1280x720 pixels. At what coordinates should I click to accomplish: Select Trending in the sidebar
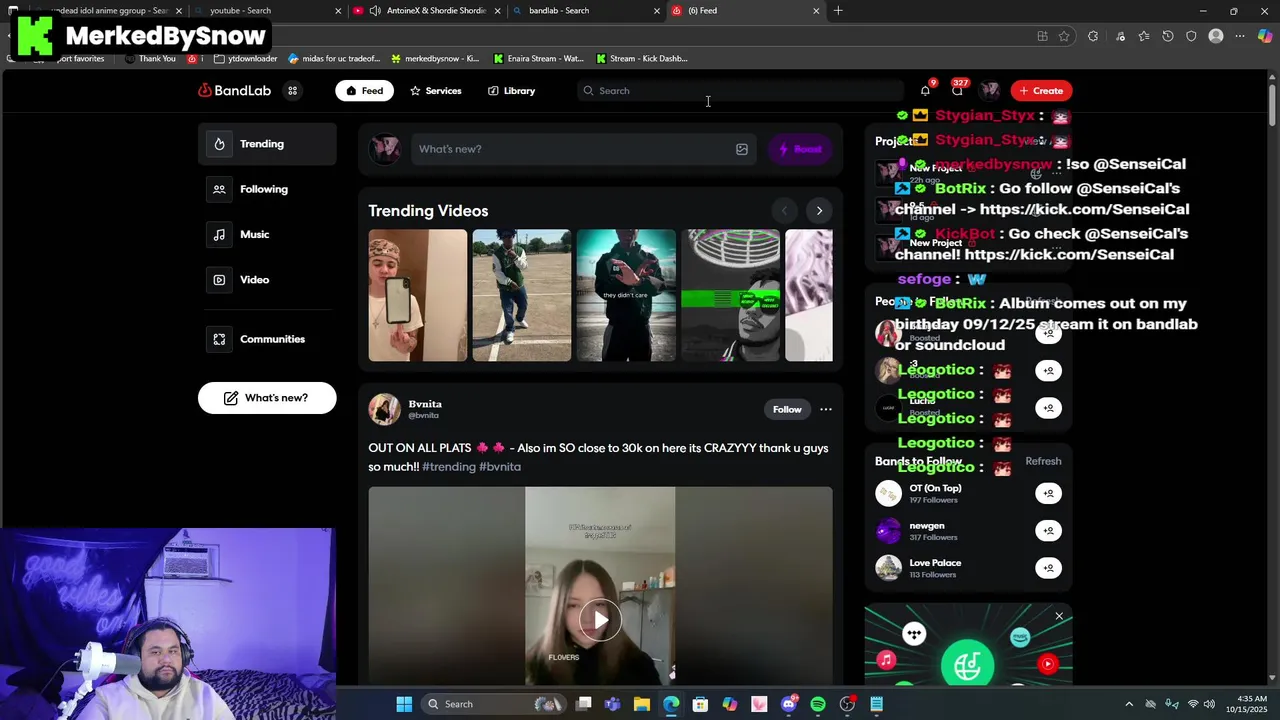[267, 144]
